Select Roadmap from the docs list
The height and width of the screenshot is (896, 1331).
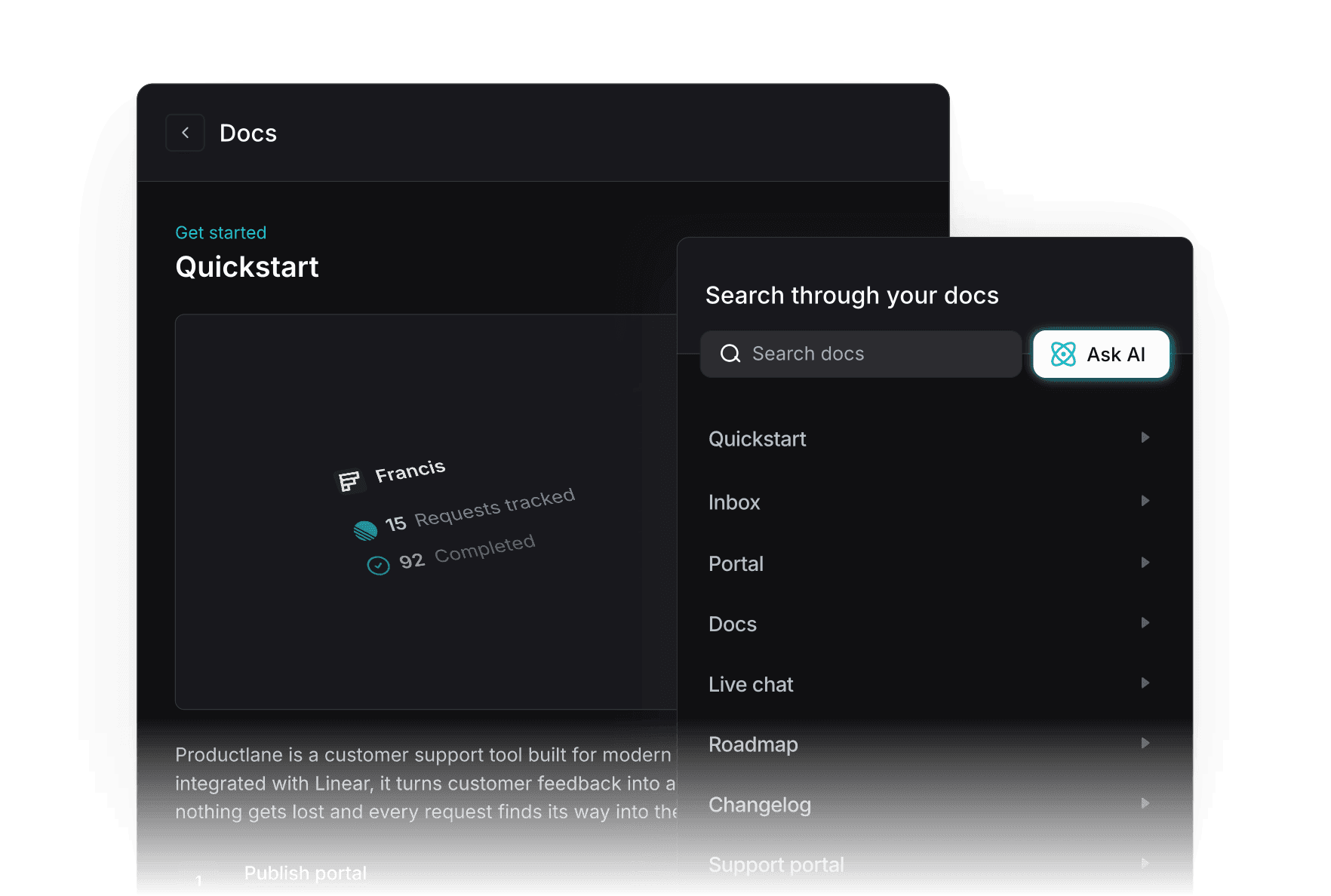point(753,744)
